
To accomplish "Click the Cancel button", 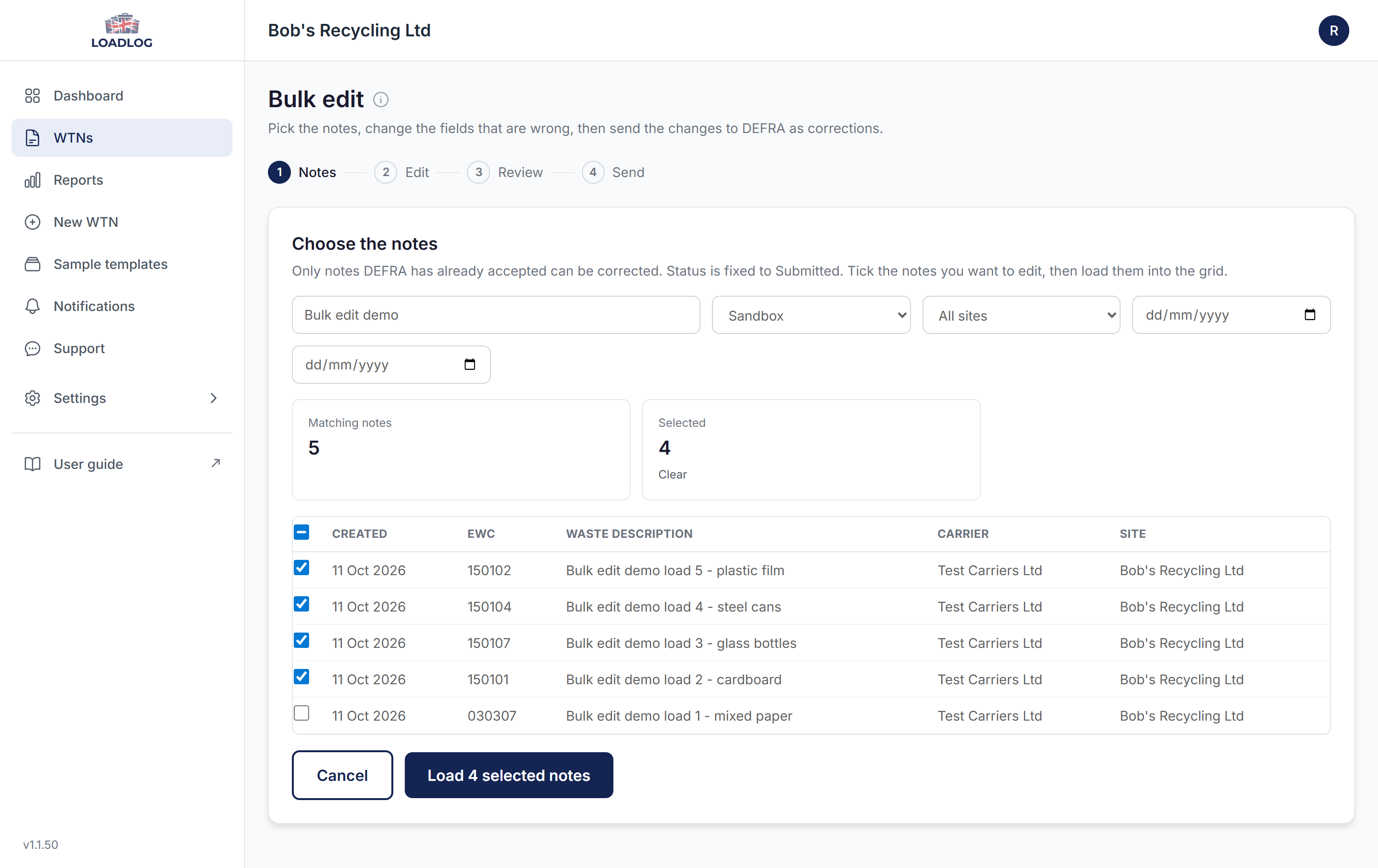I will coord(342,775).
